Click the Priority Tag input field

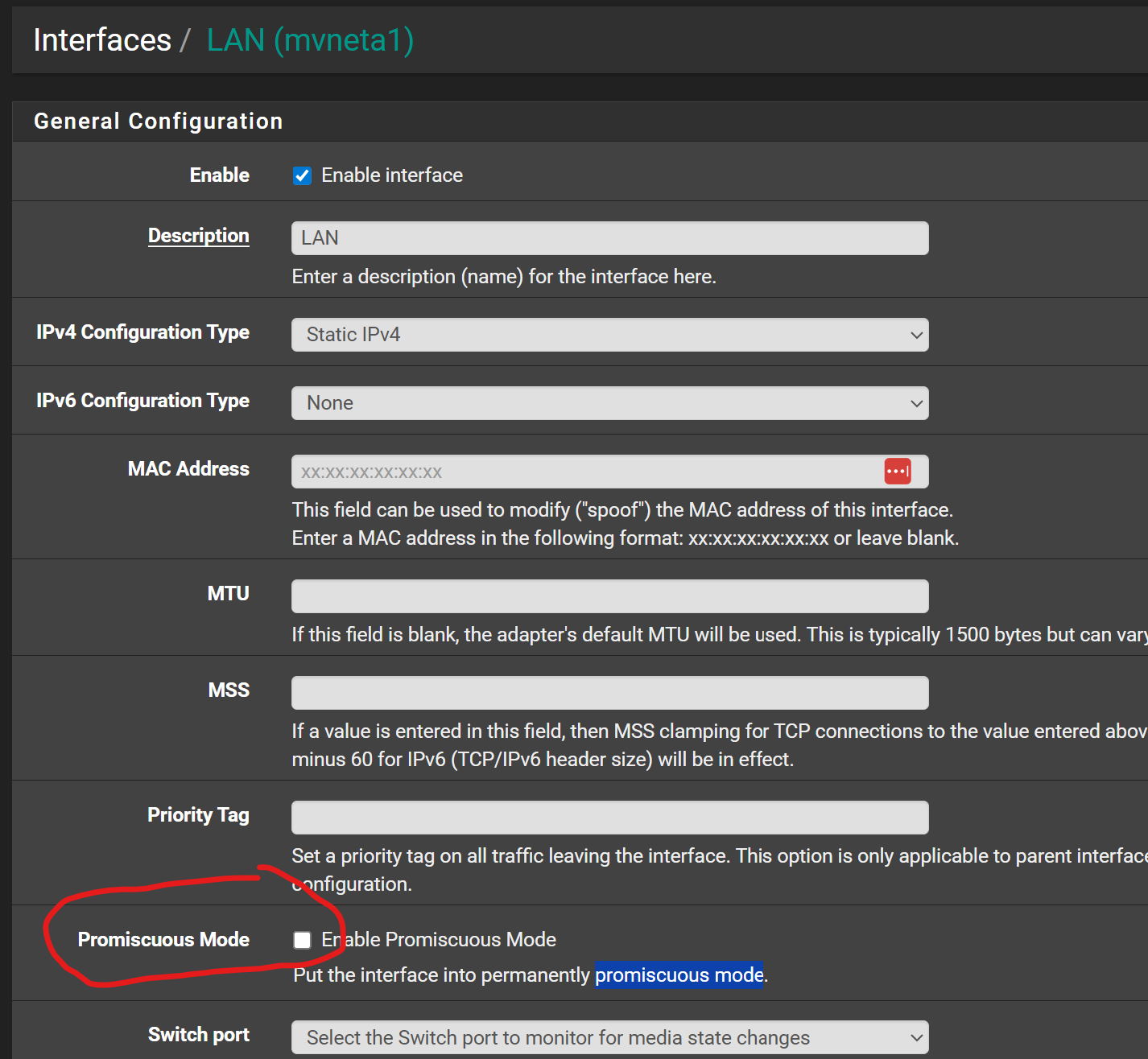(x=609, y=818)
